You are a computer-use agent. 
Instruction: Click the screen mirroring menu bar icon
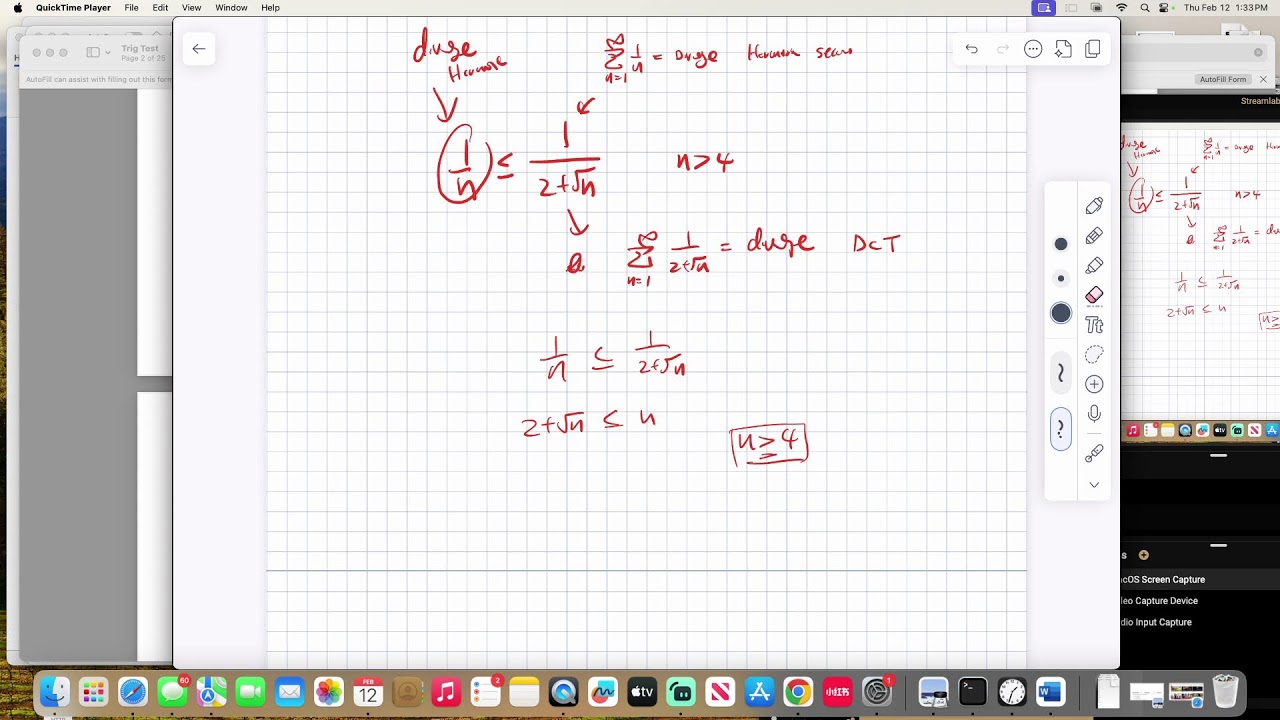(x=1044, y=7)
